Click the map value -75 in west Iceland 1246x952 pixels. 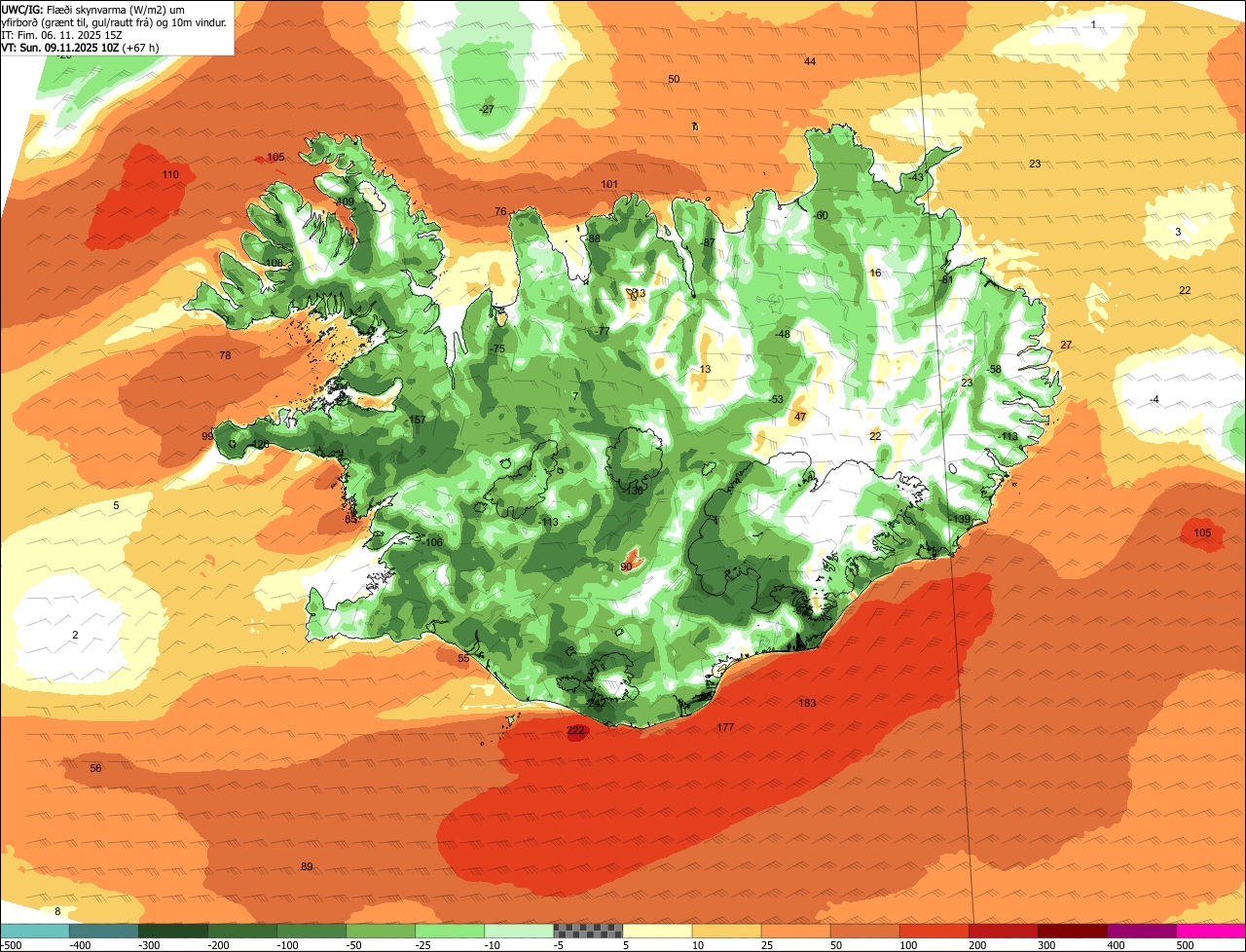(x=496, y=348)
